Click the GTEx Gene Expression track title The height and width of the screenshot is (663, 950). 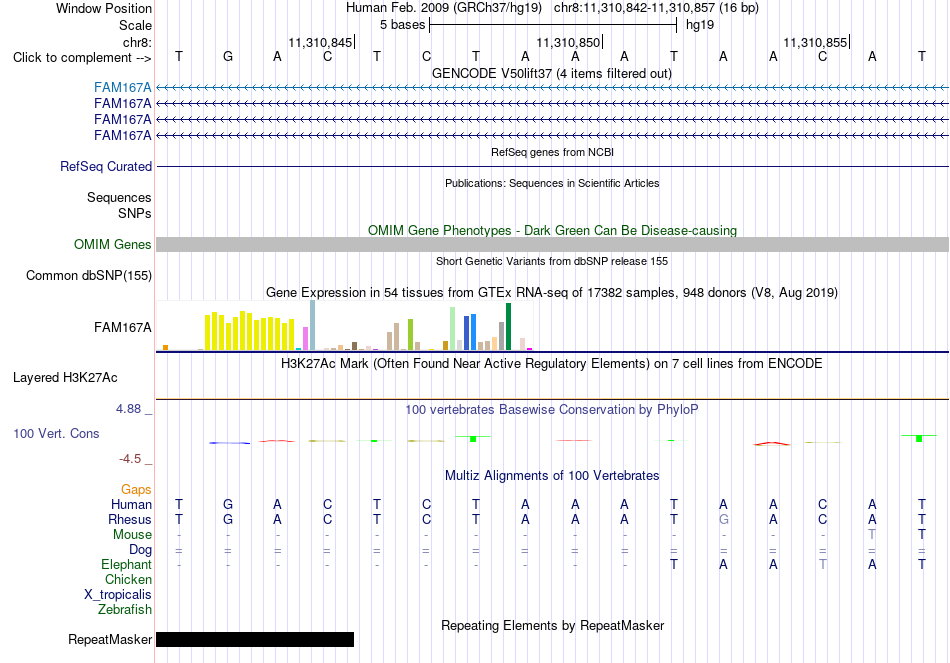(552, 293)
